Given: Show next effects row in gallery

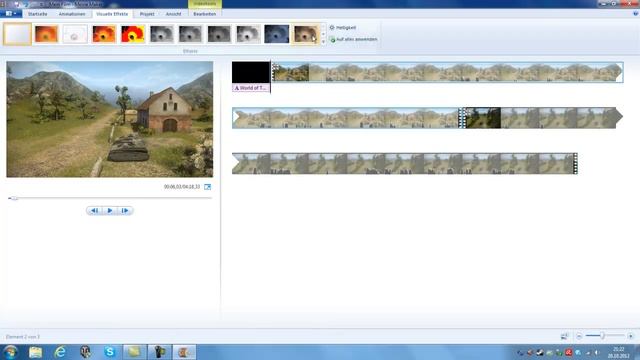Looking at the screenshot, I should [323, 34].
